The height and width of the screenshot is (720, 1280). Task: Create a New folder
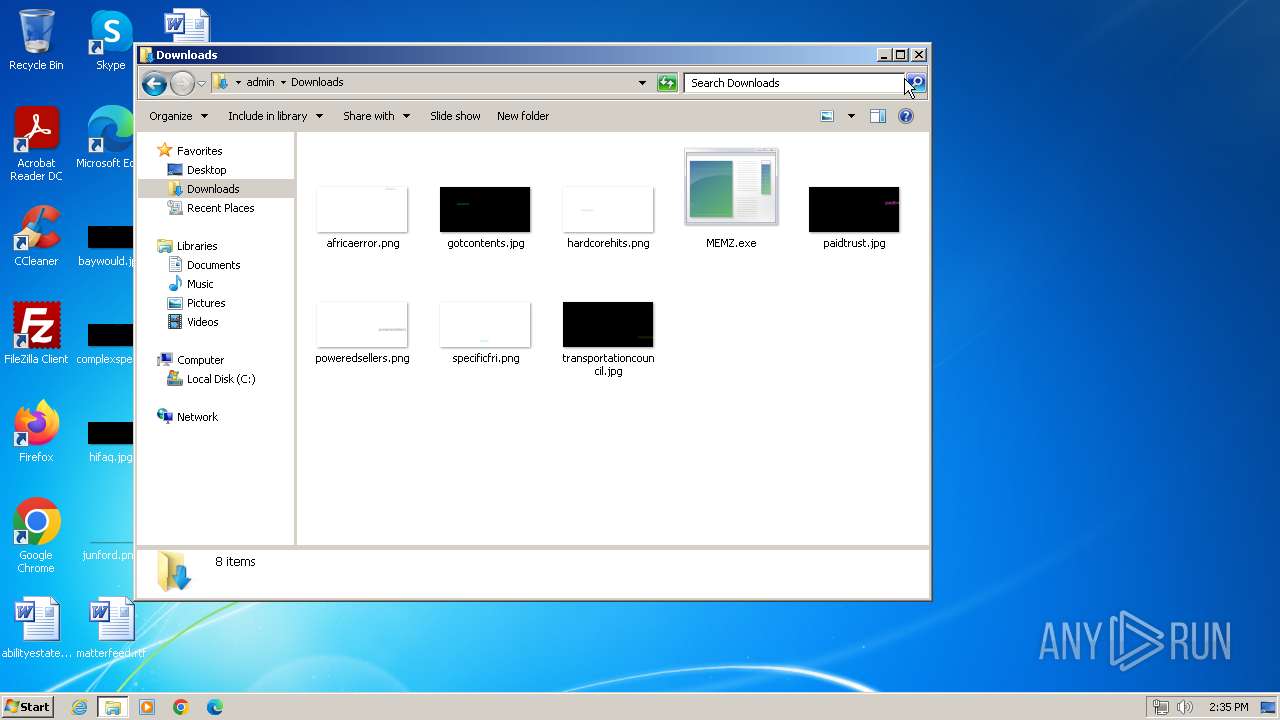523,116
